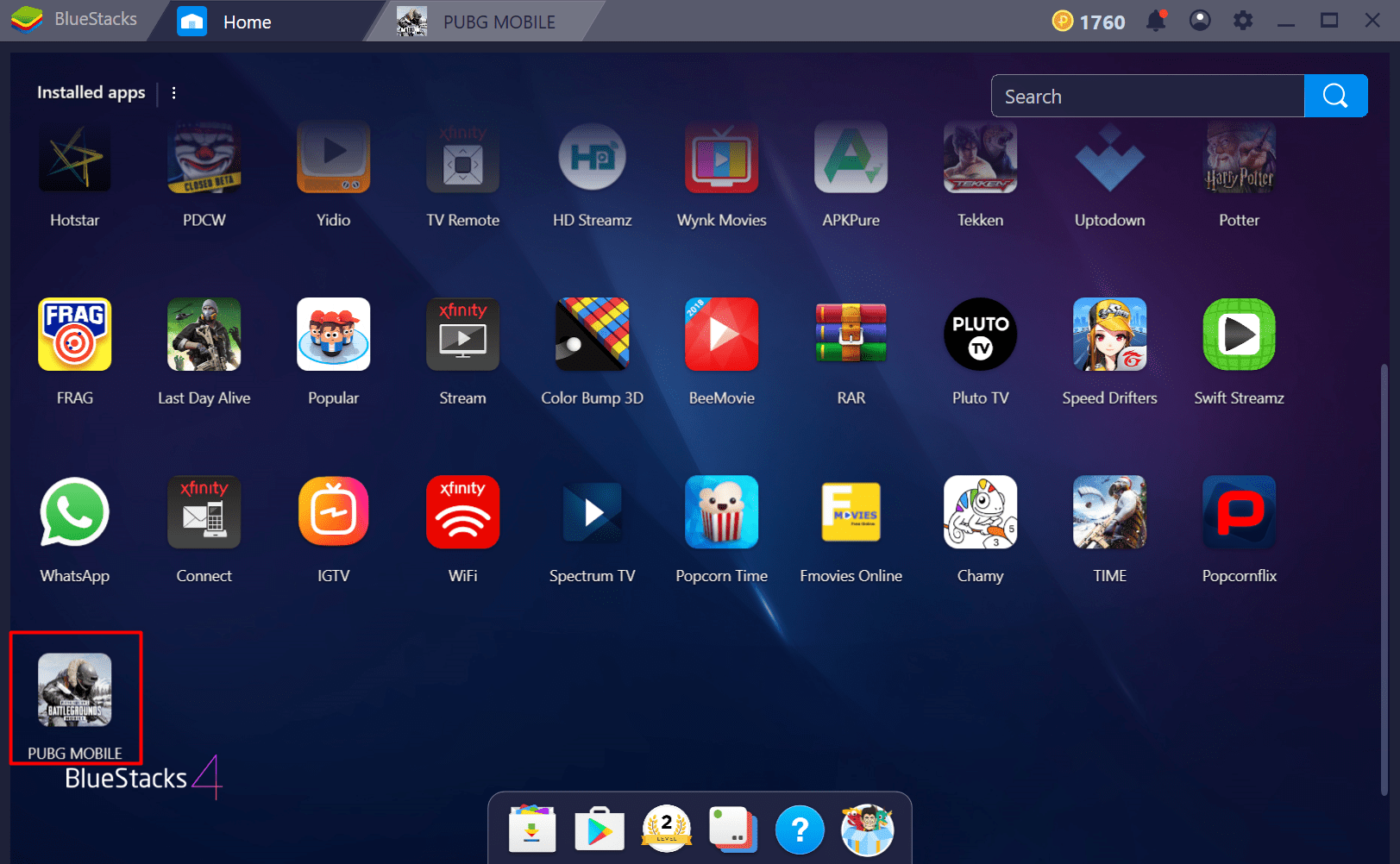This screenshot has height=864, width=1400.
Task: Launch the RAR app
Action: click(851, 335)
